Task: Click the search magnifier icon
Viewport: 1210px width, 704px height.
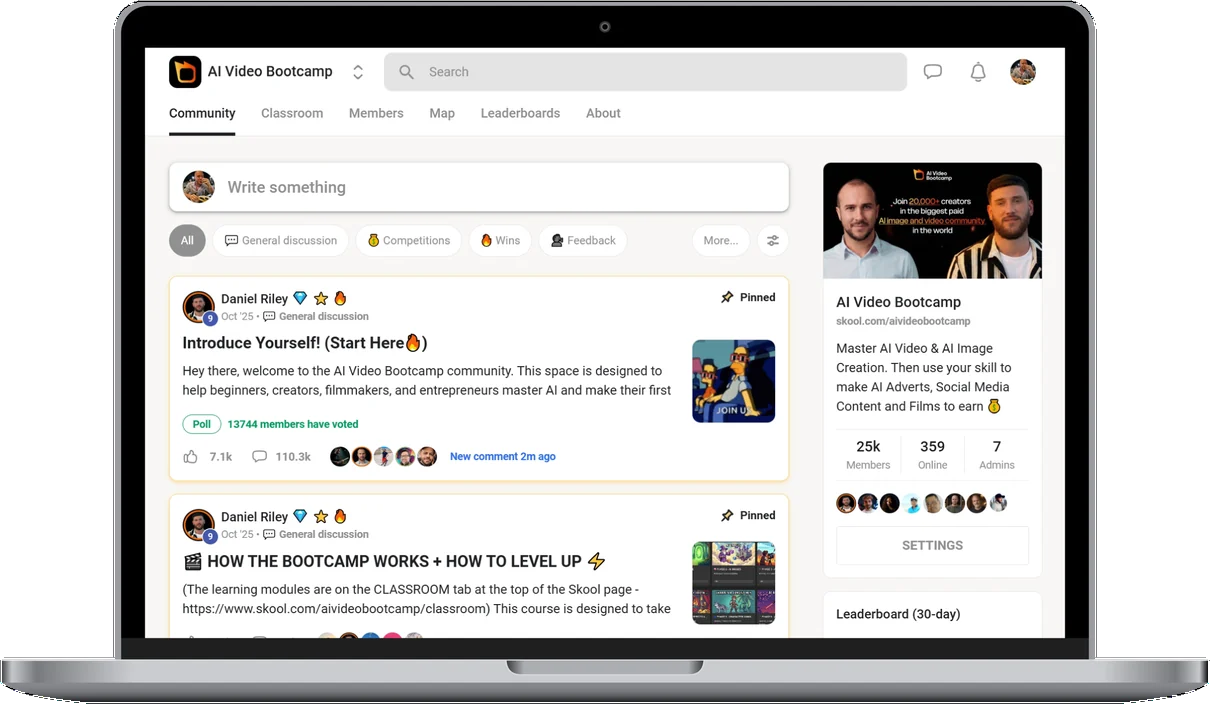Action: [x=406, y=72]
